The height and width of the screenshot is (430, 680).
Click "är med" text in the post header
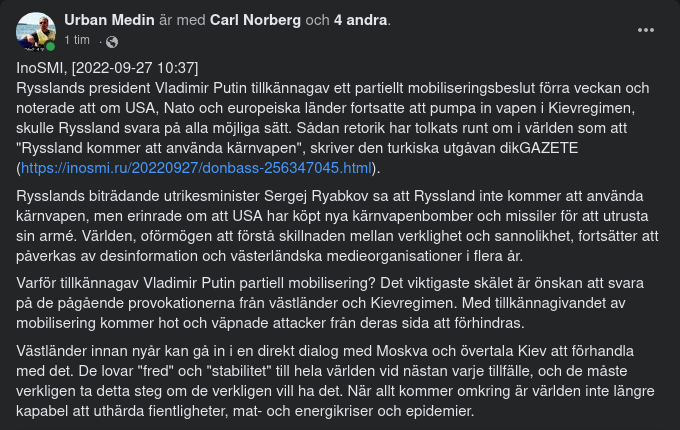click(x=182, y=20)
